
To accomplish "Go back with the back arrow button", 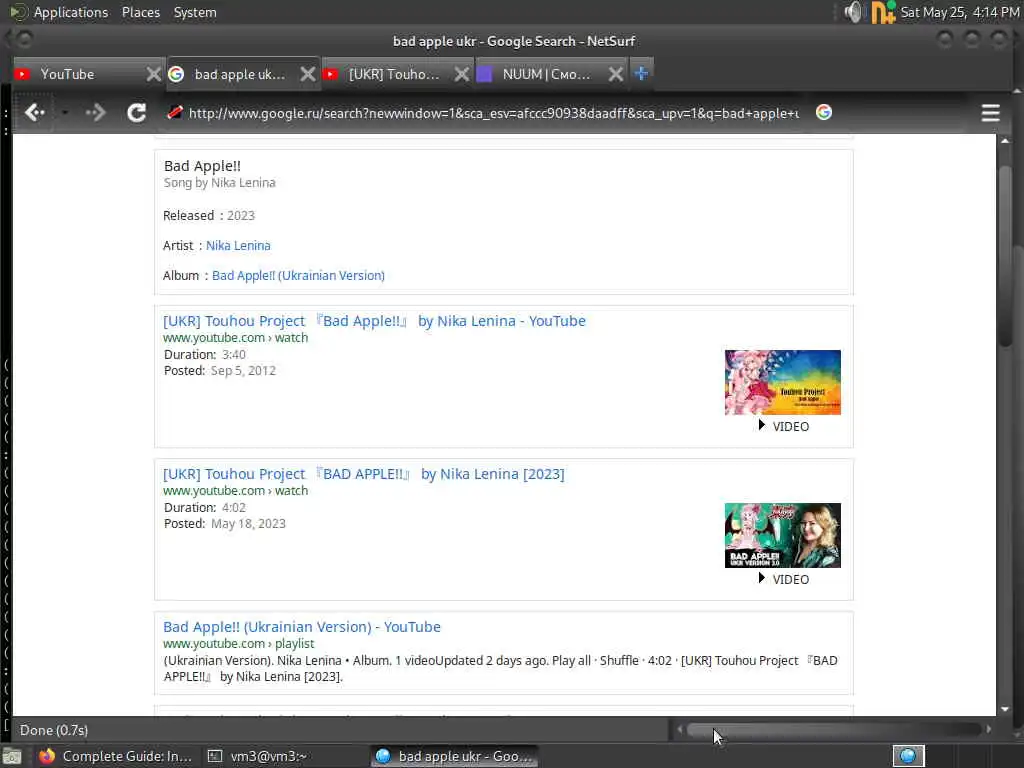I will (34, 113).
